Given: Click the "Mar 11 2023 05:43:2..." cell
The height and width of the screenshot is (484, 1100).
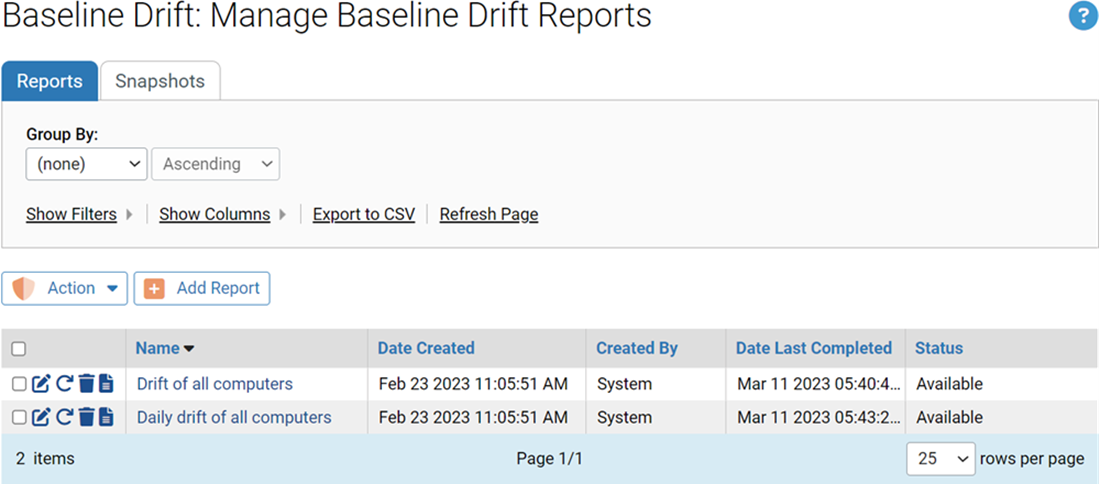Looking at the screenshot, I should [x=815, y=417].
